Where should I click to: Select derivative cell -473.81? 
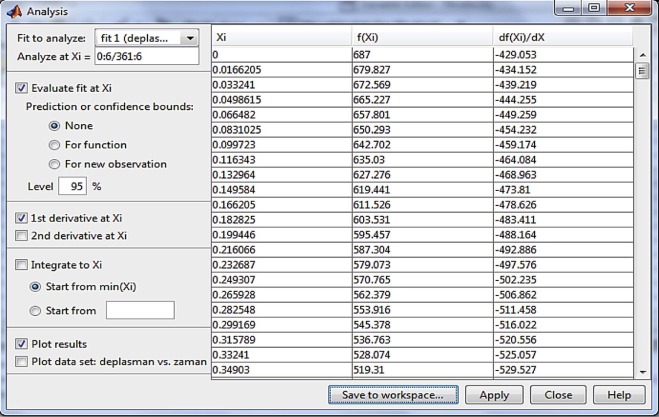point(563,190)
